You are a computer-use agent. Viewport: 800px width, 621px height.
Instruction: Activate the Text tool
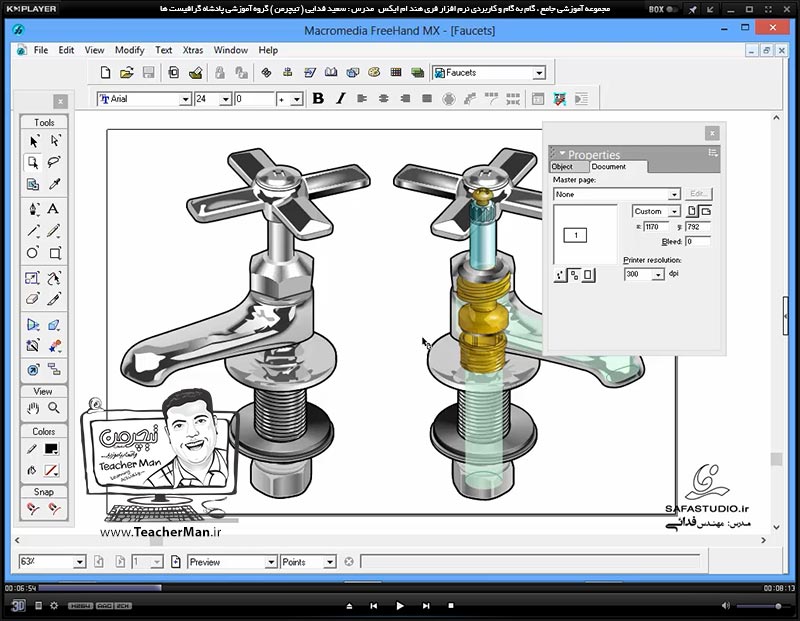tap(53, 209)
